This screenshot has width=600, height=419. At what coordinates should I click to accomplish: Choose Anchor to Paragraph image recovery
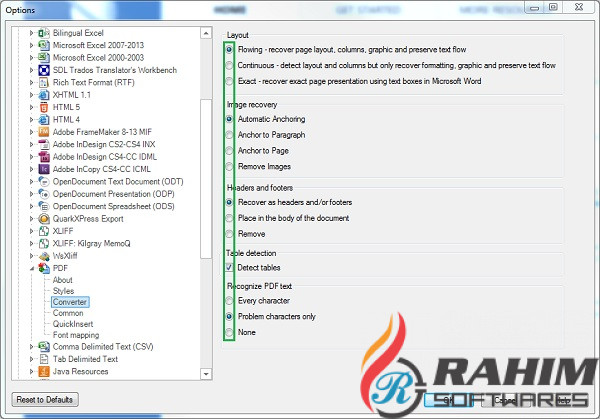(229, 135)
